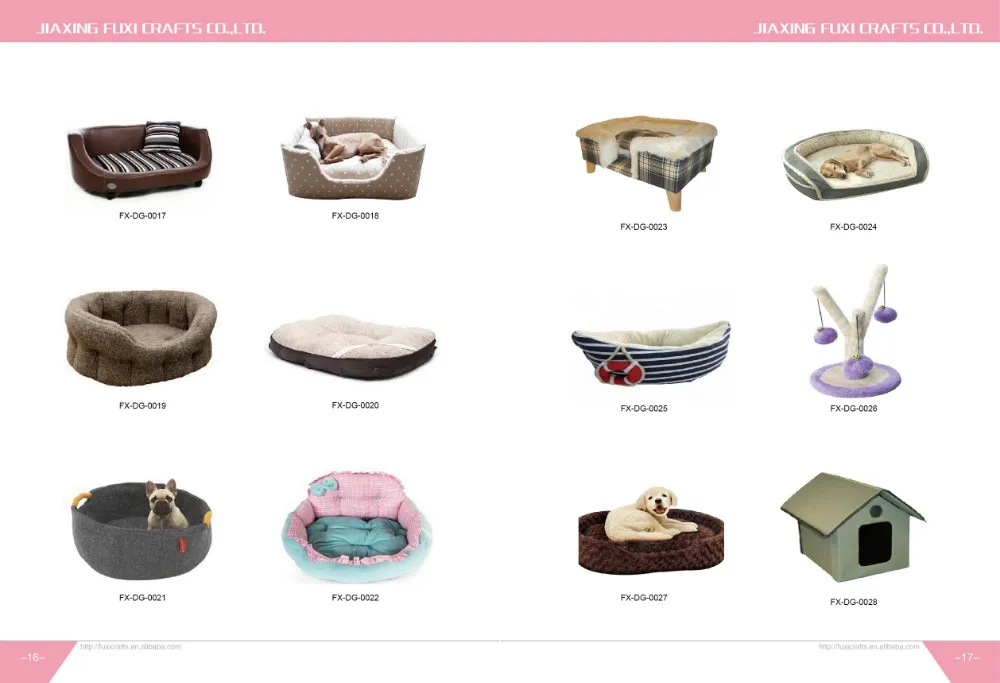The image size is (1000, 683).
Task: Click the page number 17 corner marker
Action: [x=966, y=657]
